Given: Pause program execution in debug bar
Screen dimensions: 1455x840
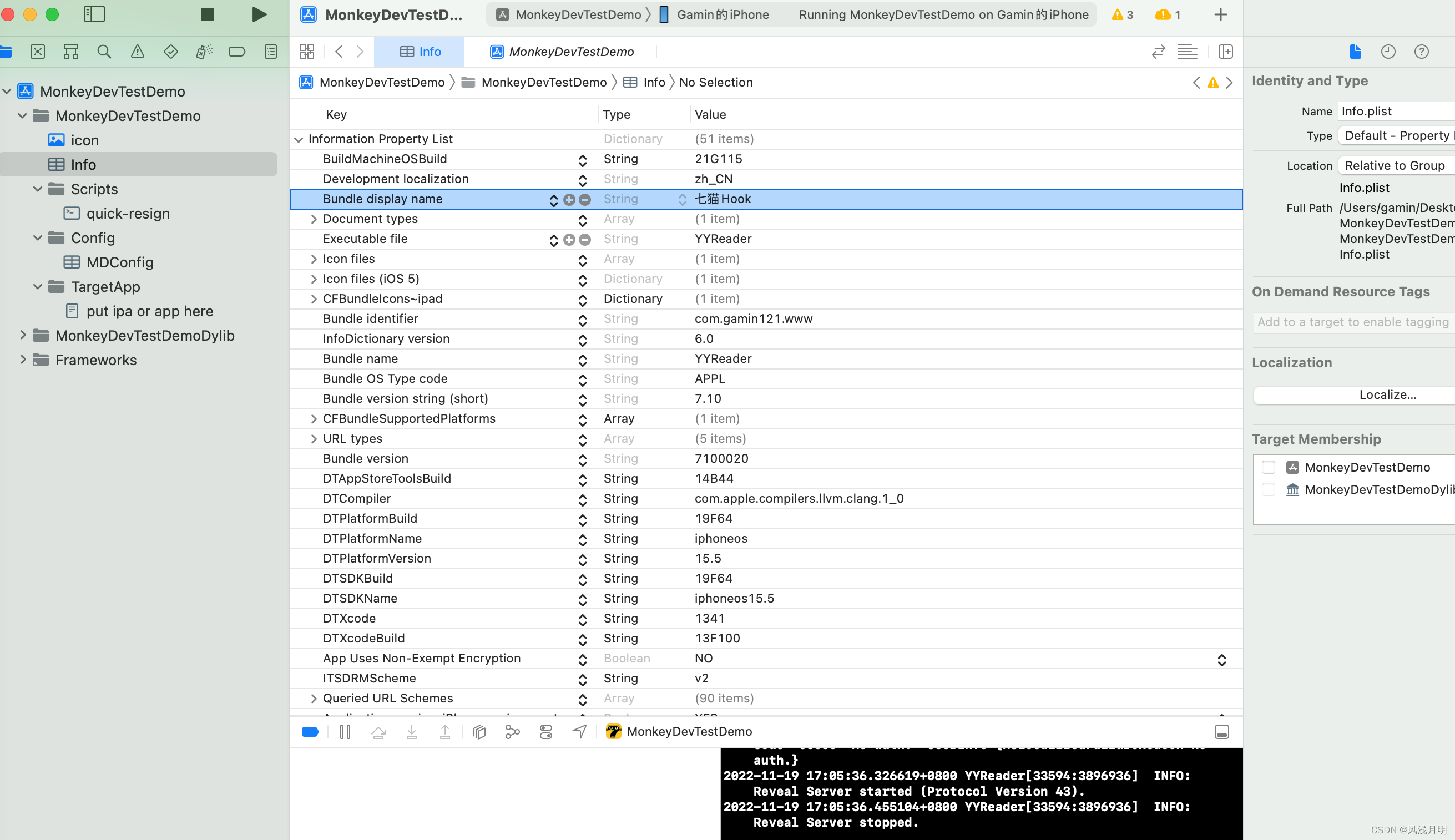Looking at the screenshot, I should click(345, 732).
